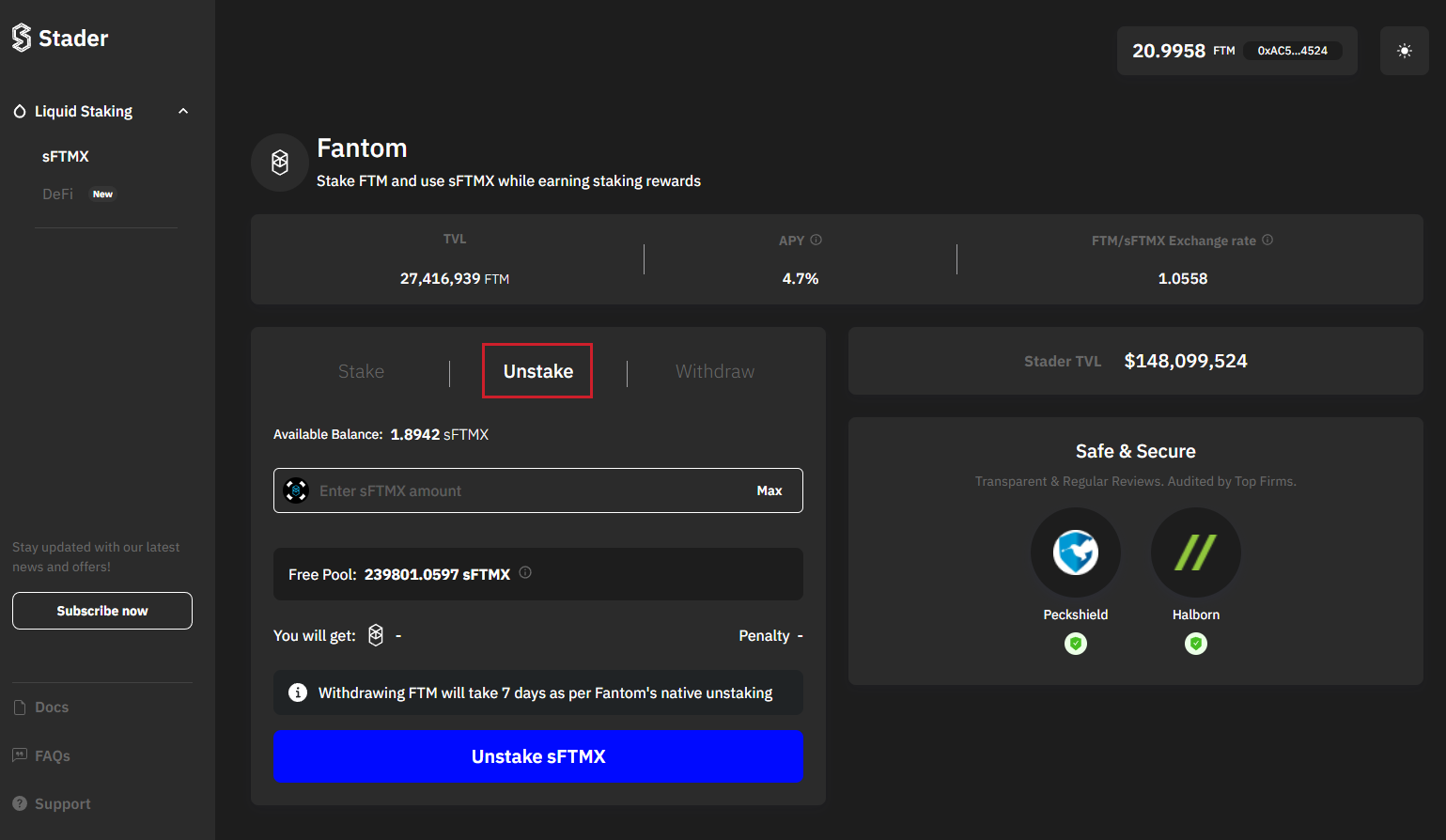Toggle the light theme with sun icon
1446x840 pixels.
pos(1404,50)
